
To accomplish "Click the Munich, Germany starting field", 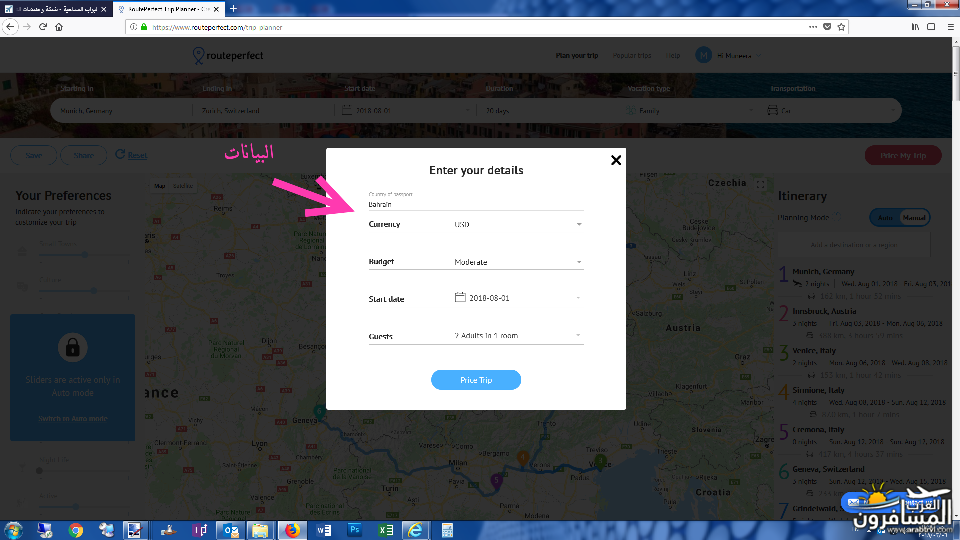I will tap(122, 111).
